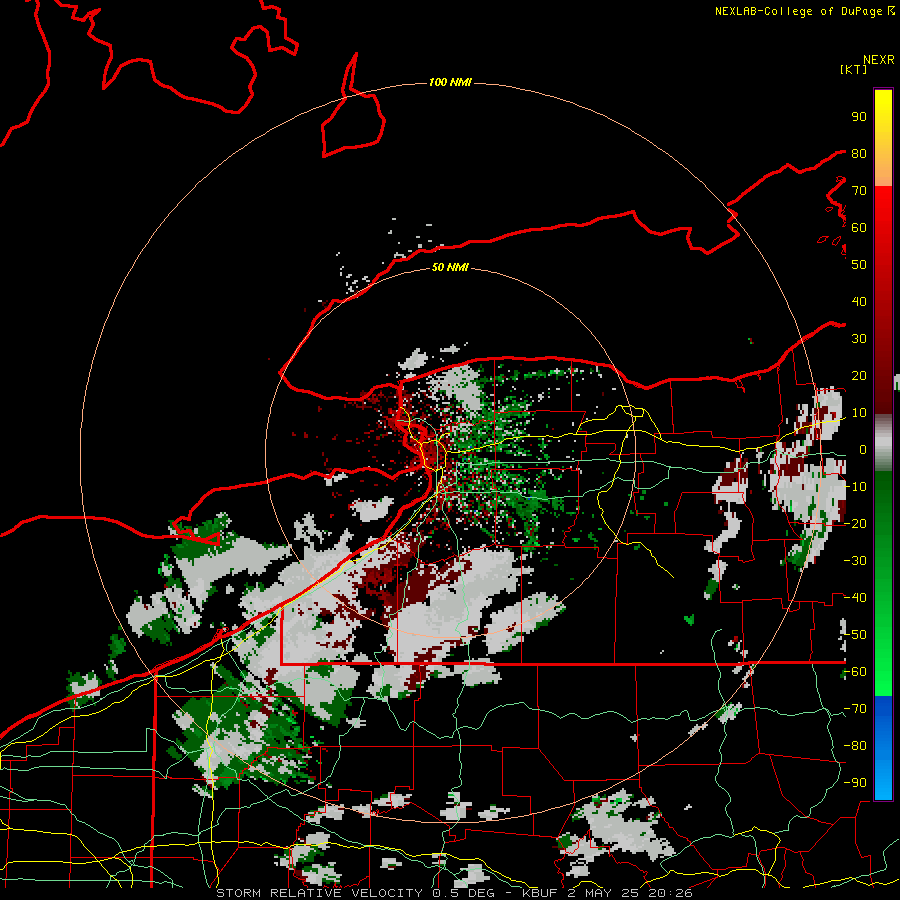The height and width of the screenshot is (900, 900).
Task: Select the bright green segment near -60 KT
Action: pos(883,660)
